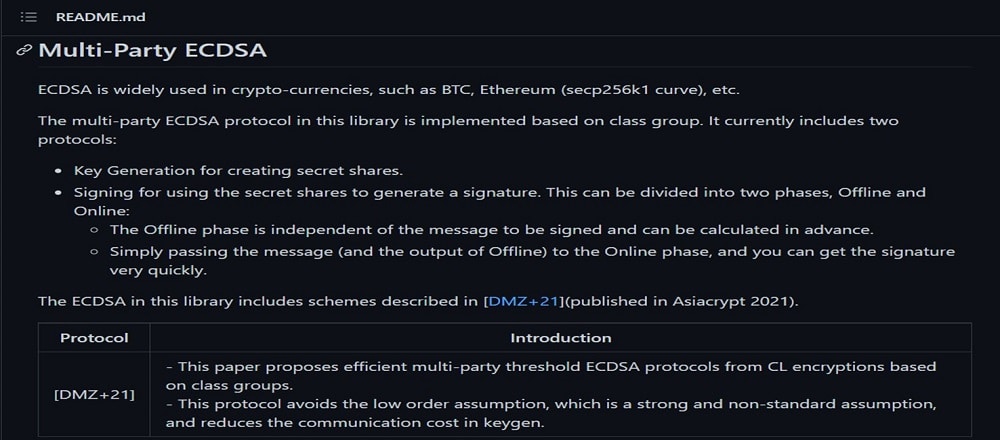Click the paragraph mentioning class group implementation
This screenshot has height=440, width=1000.
pyautogui.click(x=468, y=129)
